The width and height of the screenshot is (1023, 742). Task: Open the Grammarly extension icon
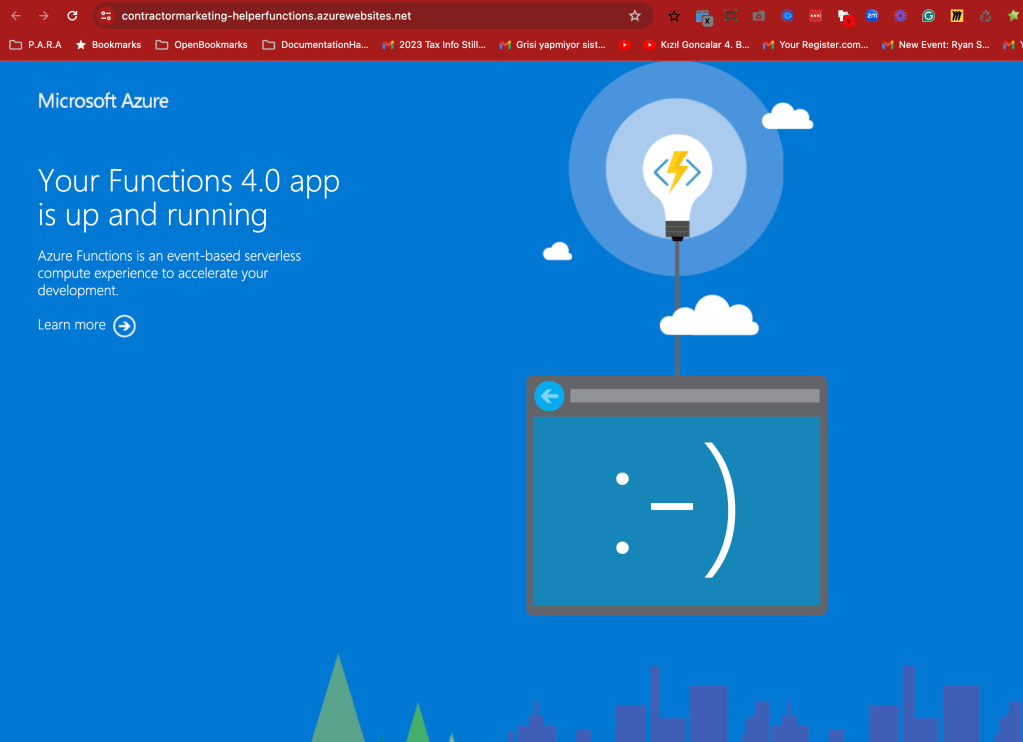click(x=928, y=16)
